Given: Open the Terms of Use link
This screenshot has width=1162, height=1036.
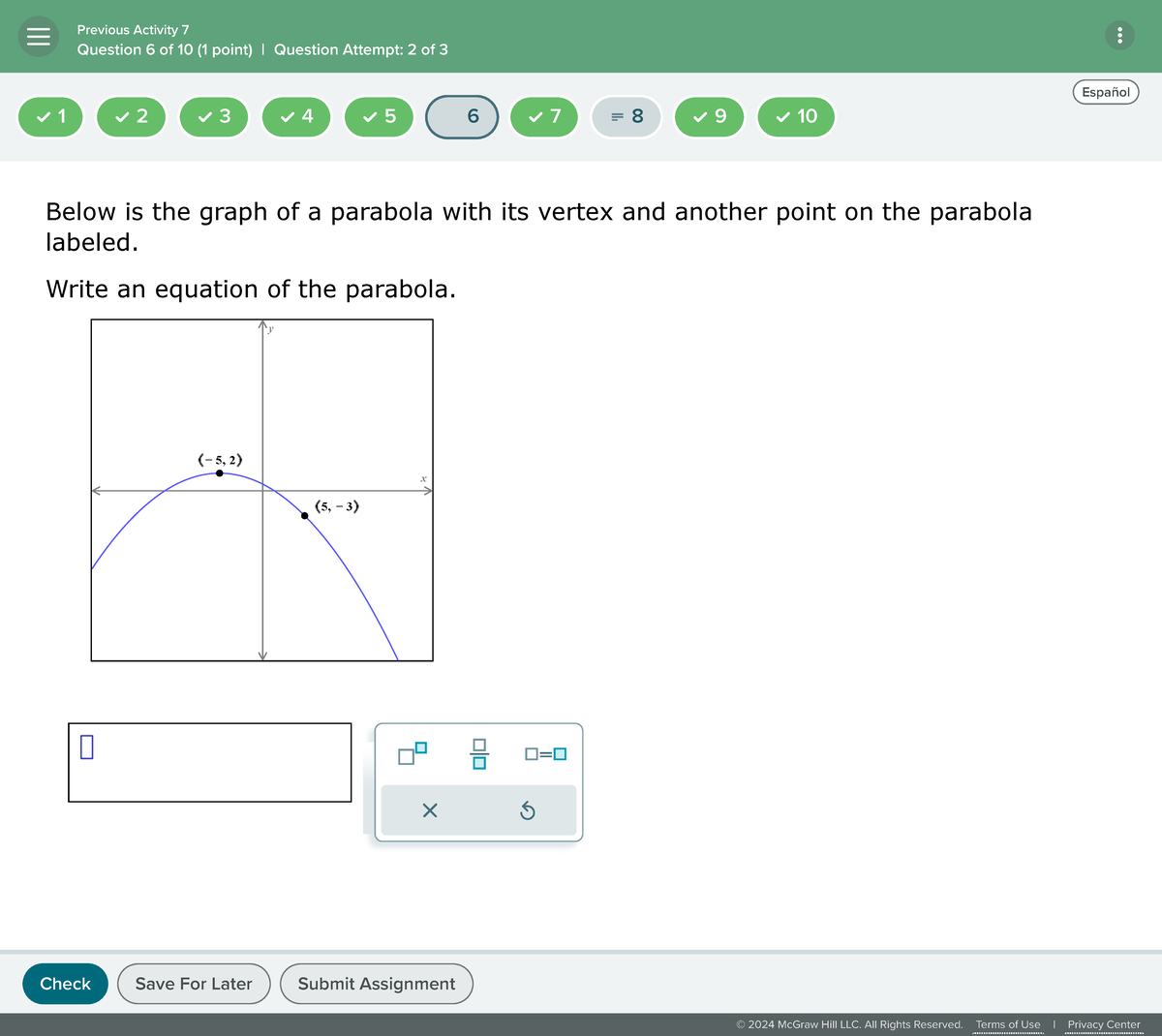Looking at the screenshot, I should point(1008,1023).
